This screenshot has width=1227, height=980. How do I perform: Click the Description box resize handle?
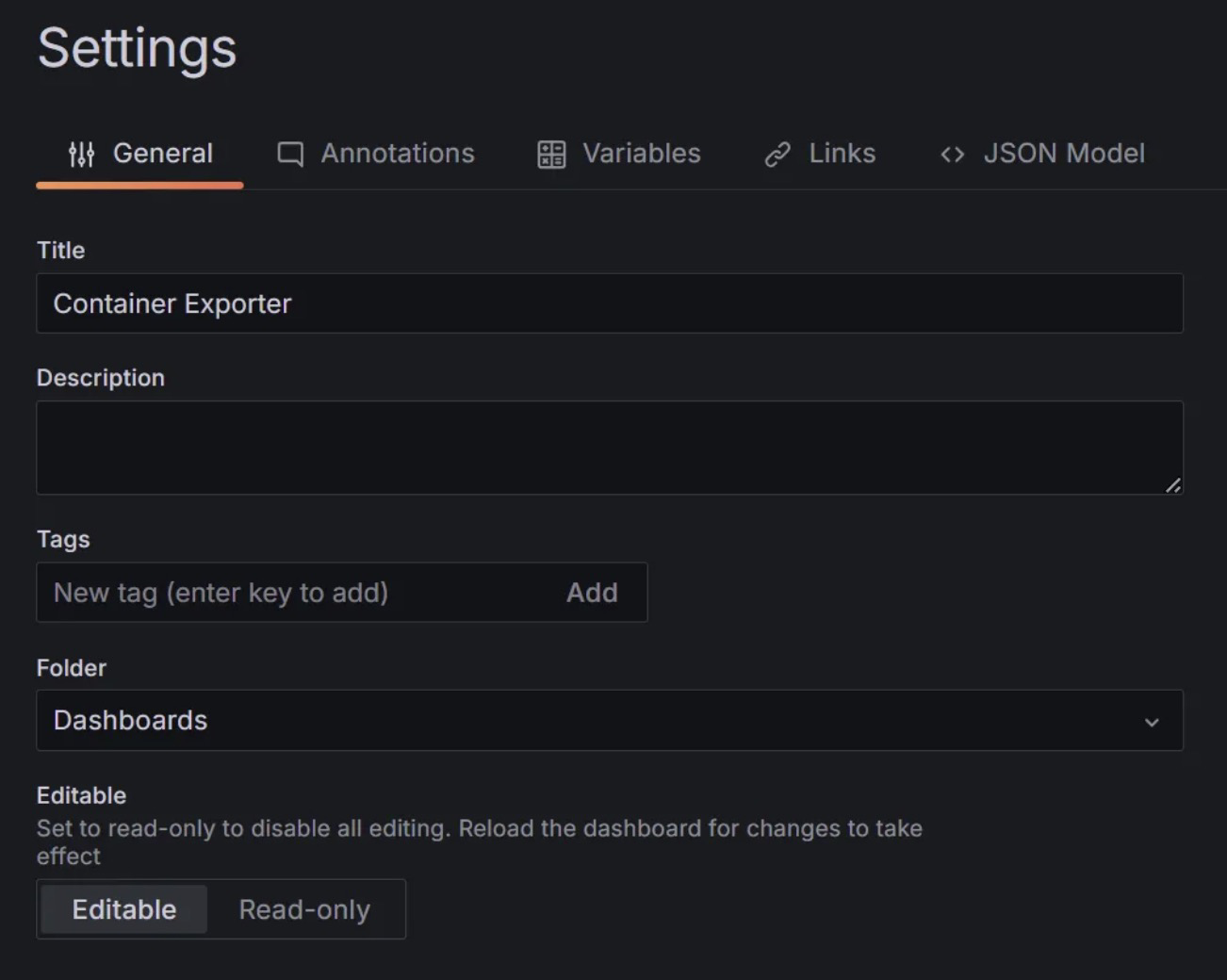[x=1172, y=485]
